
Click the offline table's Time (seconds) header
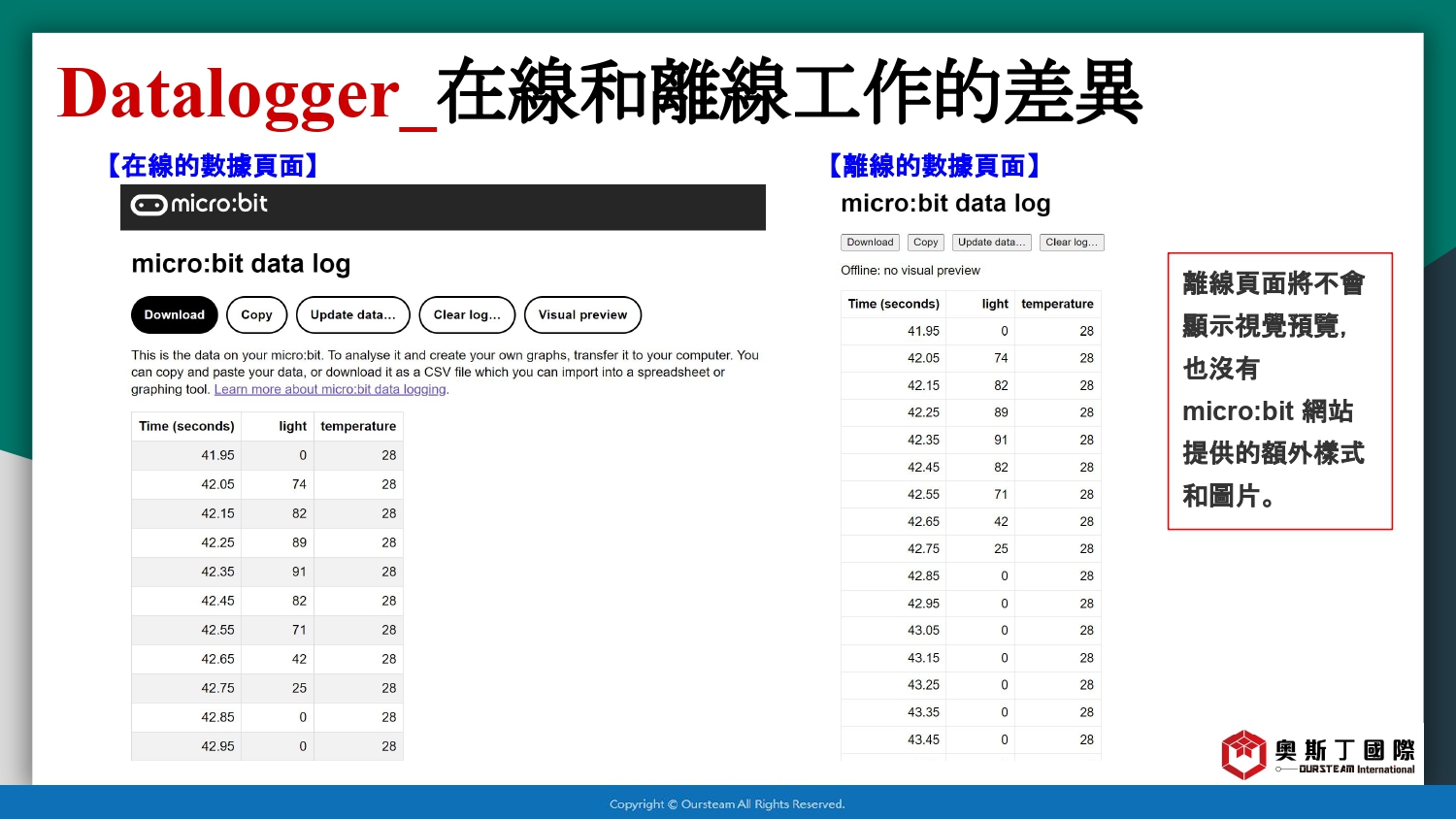click(894, 304)
